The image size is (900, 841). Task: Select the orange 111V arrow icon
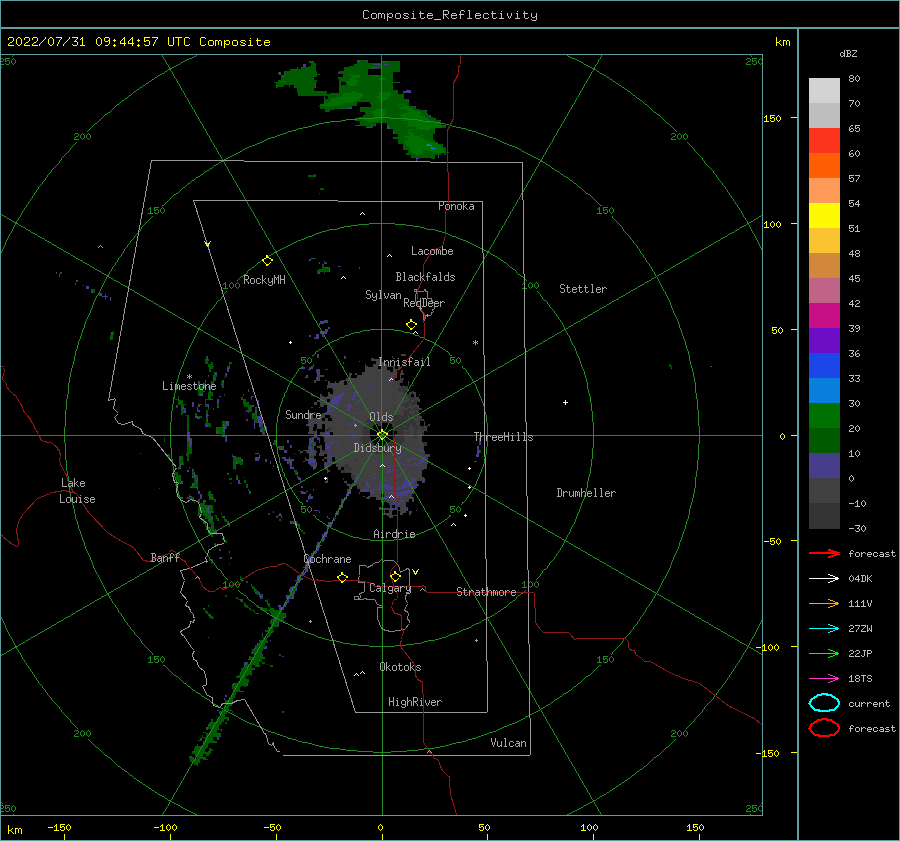tap(824, 603)
